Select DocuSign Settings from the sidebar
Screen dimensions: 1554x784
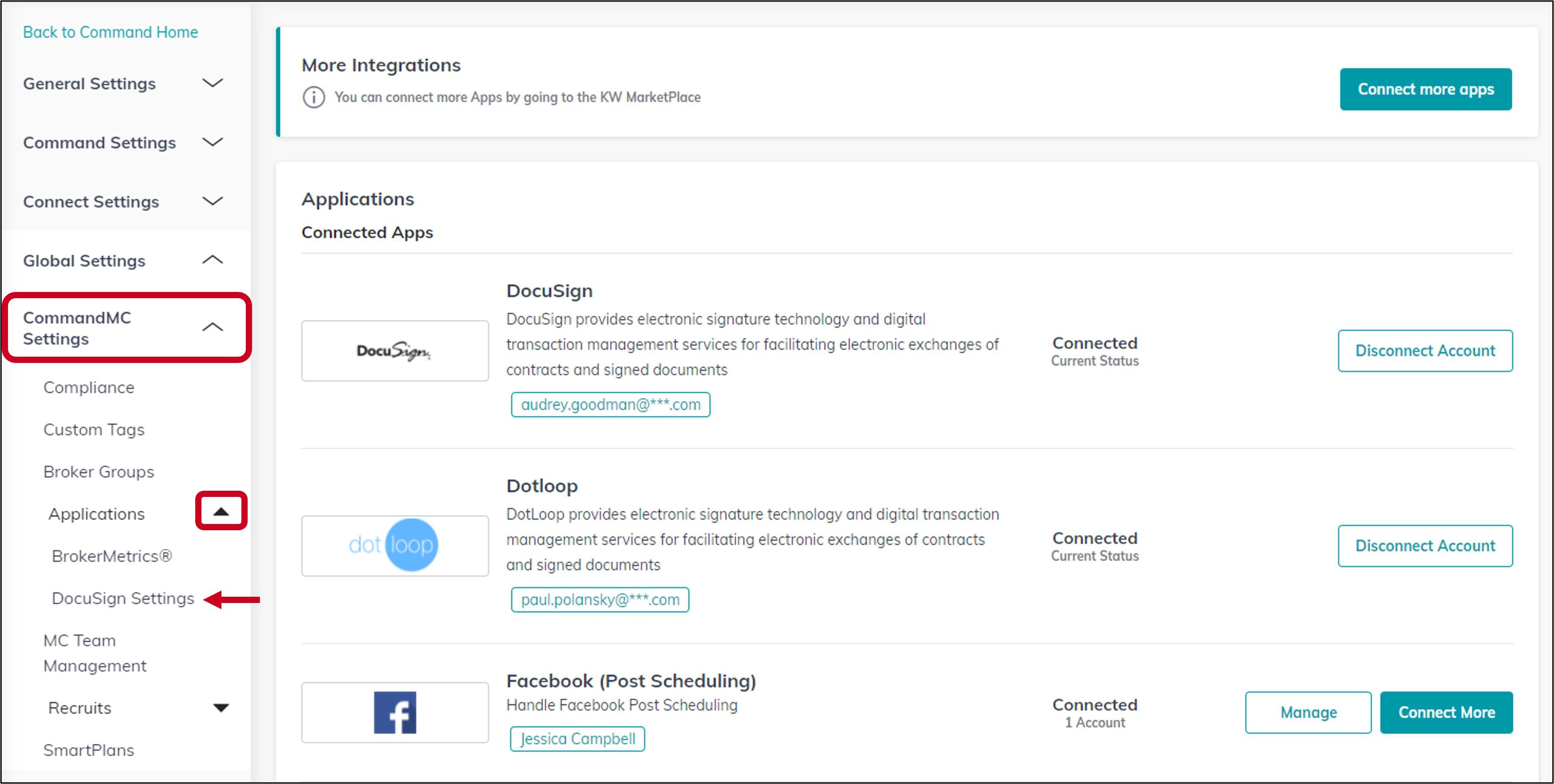(122, 598)
